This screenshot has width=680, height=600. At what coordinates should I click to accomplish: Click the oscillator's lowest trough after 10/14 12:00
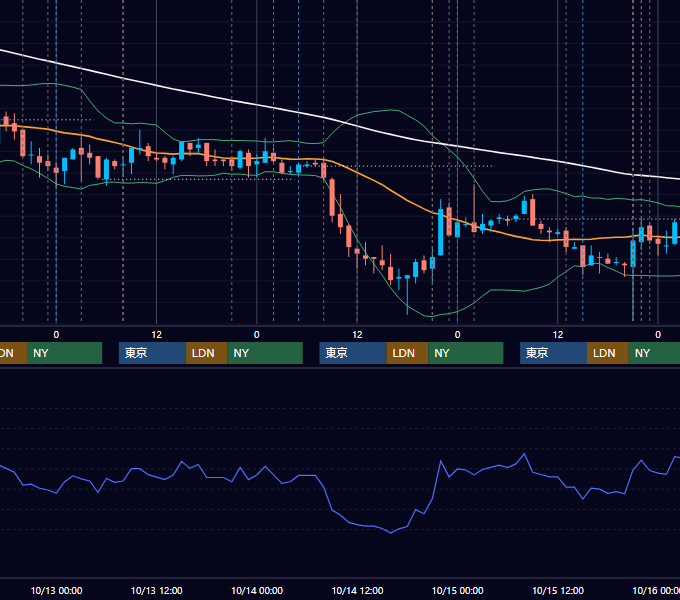point(391,533)
